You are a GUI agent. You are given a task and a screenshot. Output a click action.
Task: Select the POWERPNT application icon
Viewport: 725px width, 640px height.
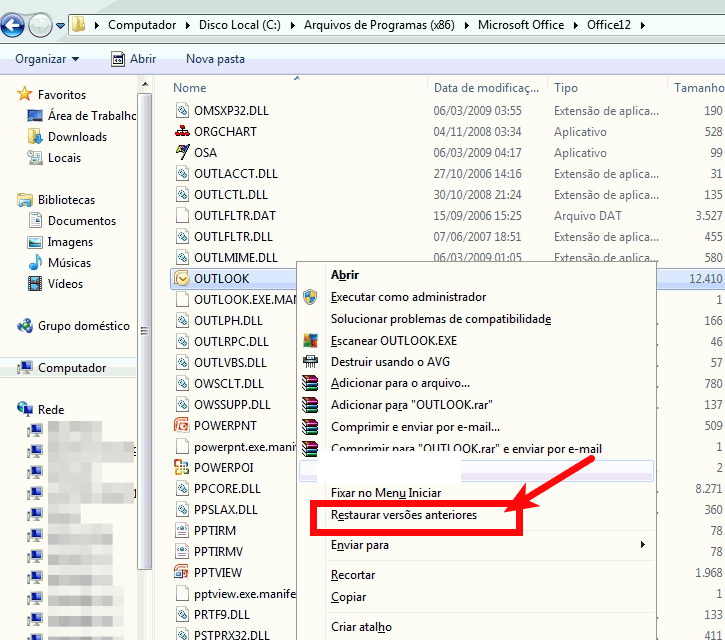(182, 425)
